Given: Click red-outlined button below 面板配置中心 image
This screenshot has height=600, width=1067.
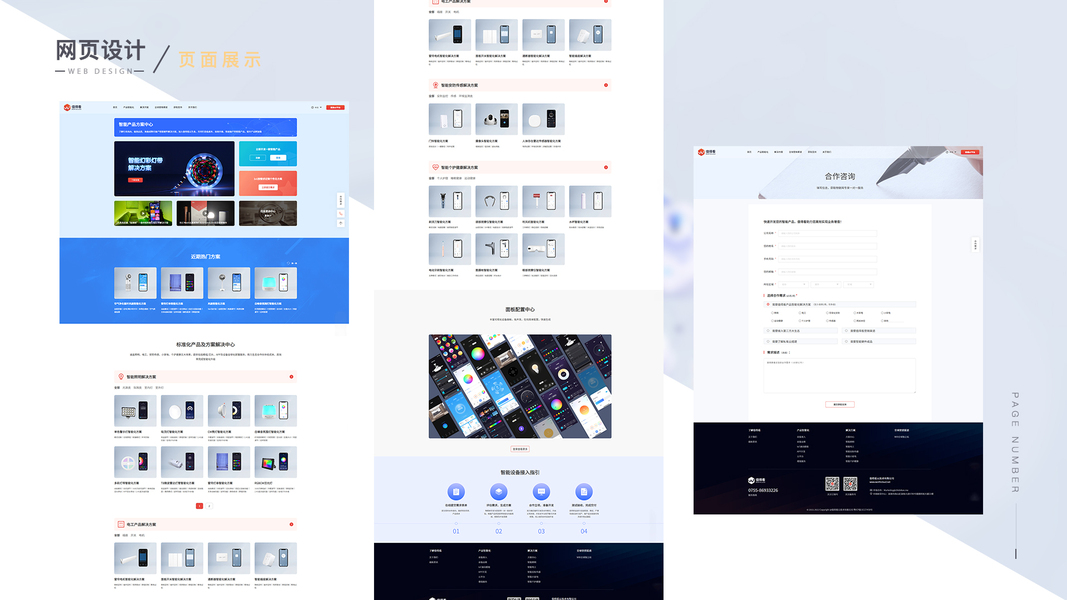Looking at the screenshot, I should coord(520,449).
